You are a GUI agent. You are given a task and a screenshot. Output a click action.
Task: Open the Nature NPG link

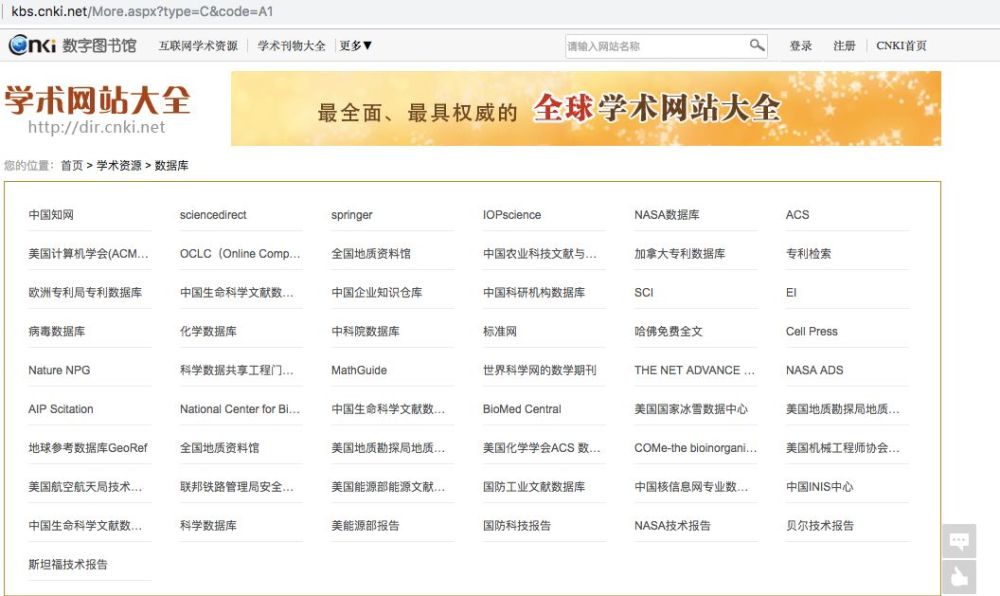pyautogui.click(x=59, y=370)
